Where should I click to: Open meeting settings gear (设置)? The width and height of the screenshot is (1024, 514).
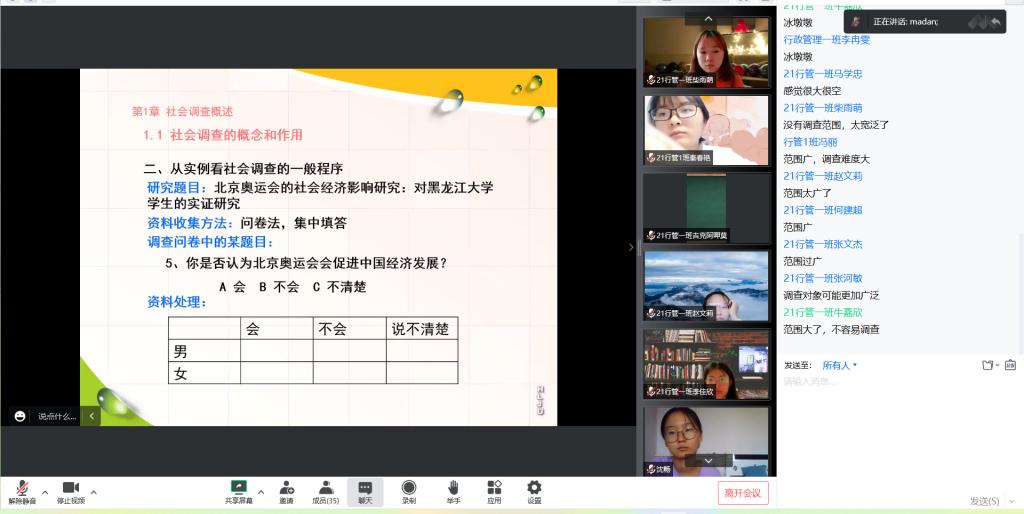[534, 489]
